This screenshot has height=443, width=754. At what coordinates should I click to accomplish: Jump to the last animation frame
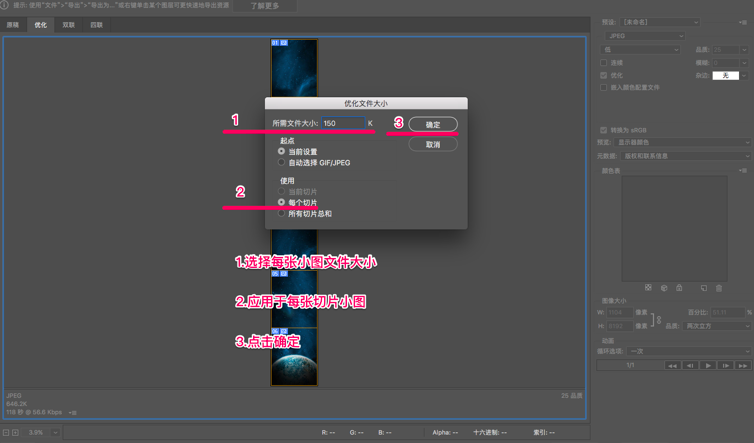click(742, 365)
